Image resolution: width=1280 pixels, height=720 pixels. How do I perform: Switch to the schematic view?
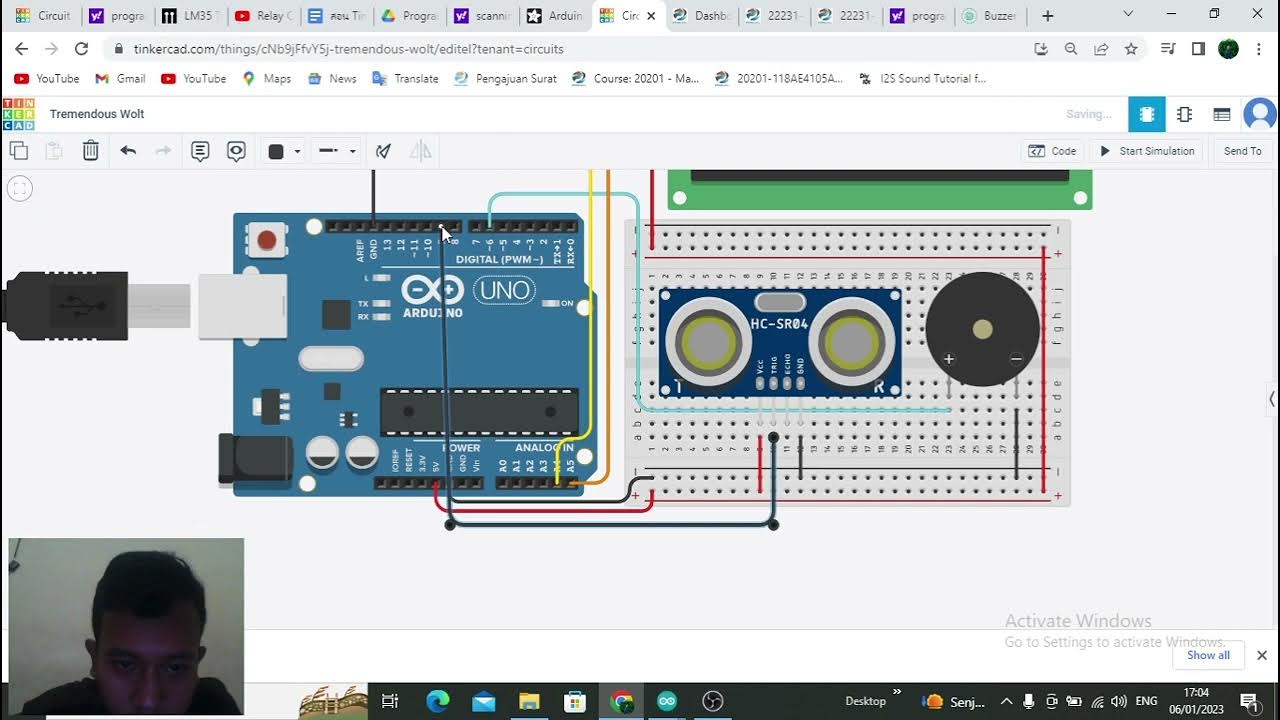pyautogui.click(x=1185, y=114)
